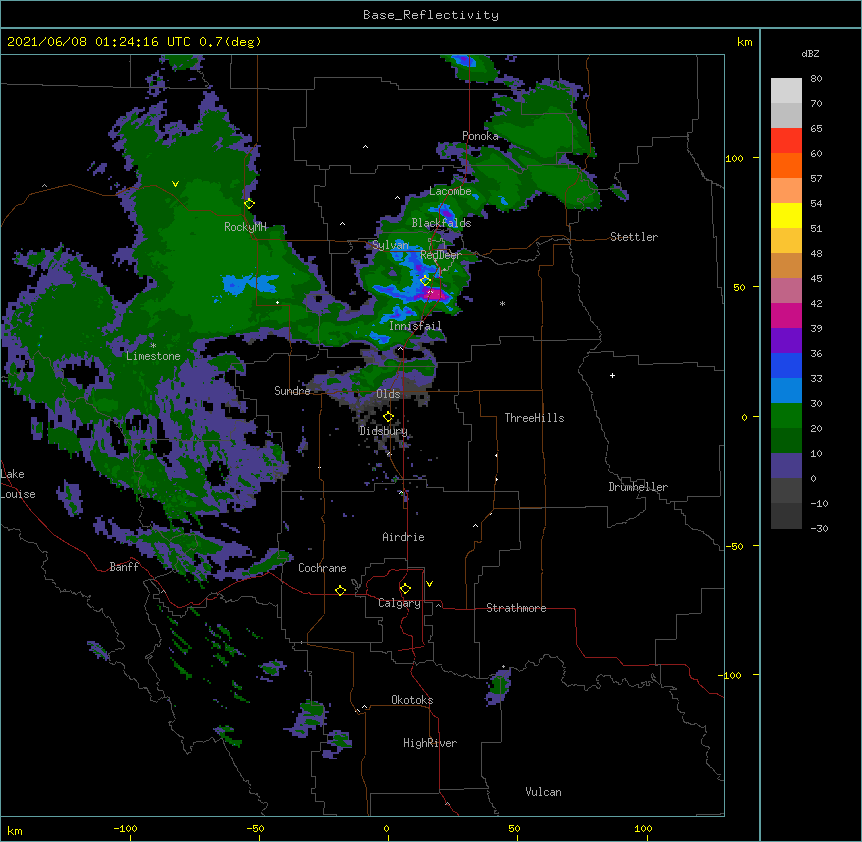862x842 pixels.
Task: Select the purple 36-39 dBZ legend swatch
Action: click(786, 341)
